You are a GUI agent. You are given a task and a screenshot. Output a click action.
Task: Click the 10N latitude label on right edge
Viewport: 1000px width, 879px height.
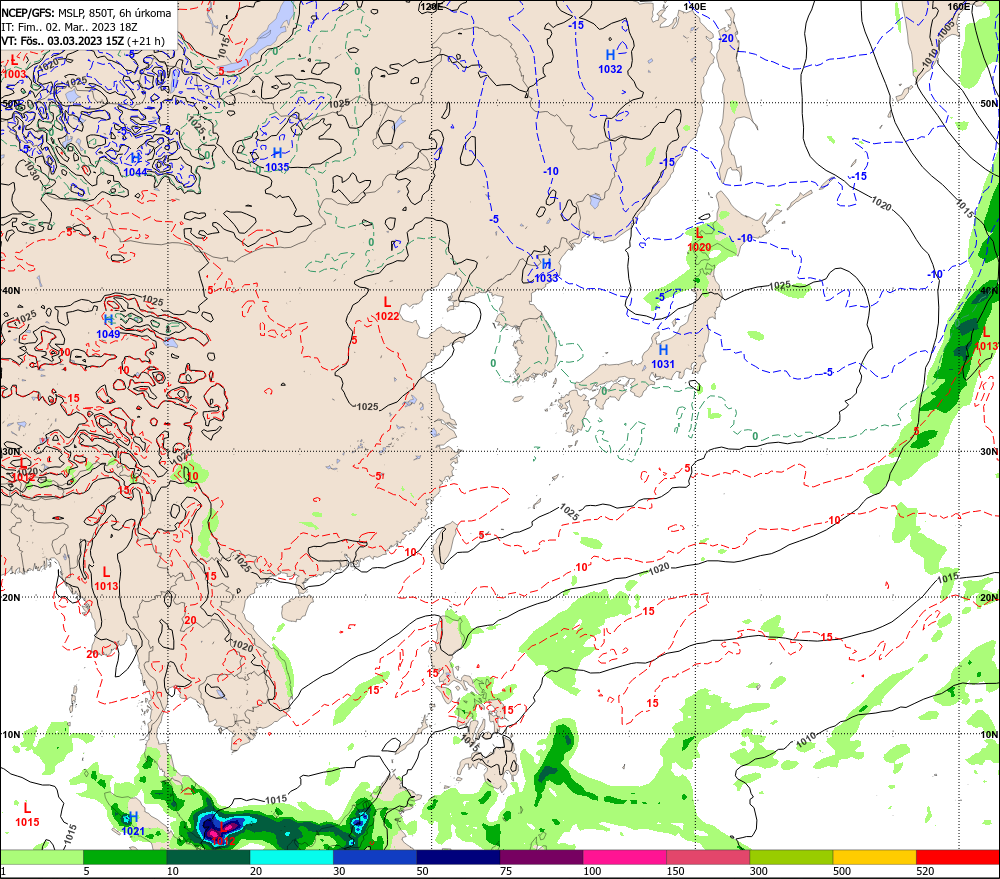[x=989, y=734]
